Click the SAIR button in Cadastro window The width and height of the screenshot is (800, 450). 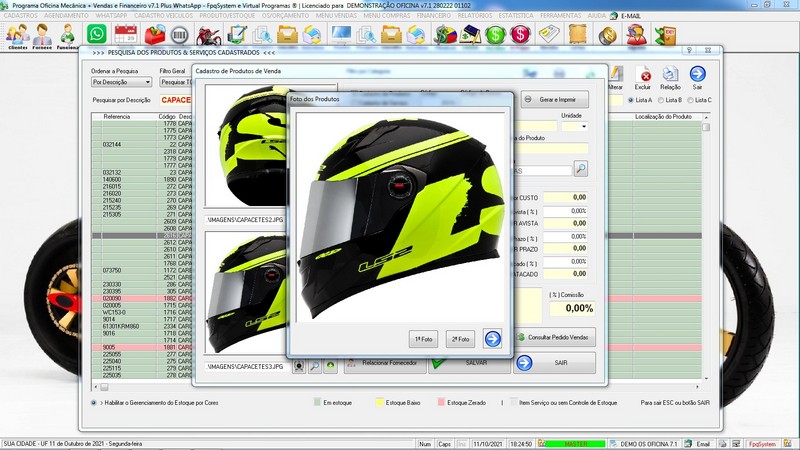pyautogui.click(x=555, y=363)
